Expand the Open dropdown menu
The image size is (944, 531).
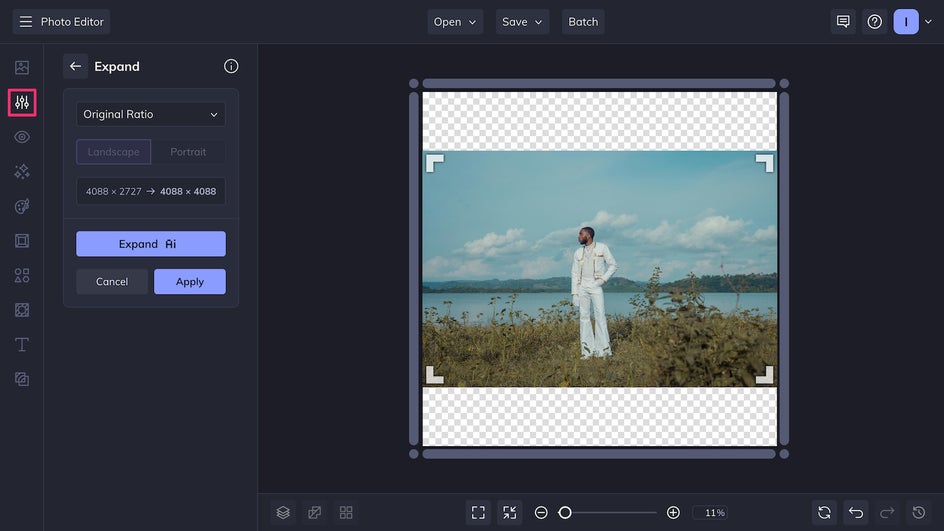(x=455, y=22)
